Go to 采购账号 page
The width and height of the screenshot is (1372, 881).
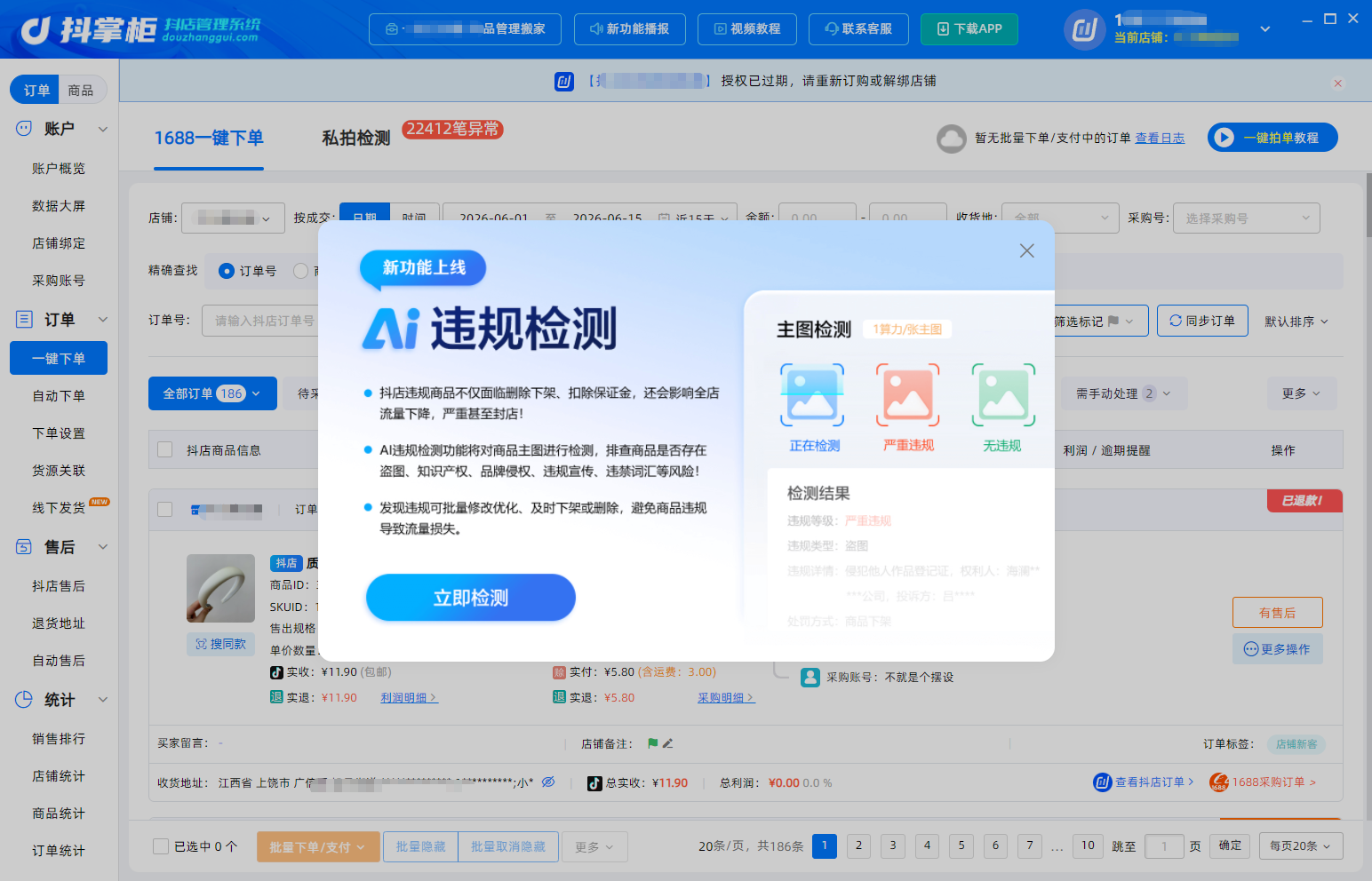click(59, 281)
